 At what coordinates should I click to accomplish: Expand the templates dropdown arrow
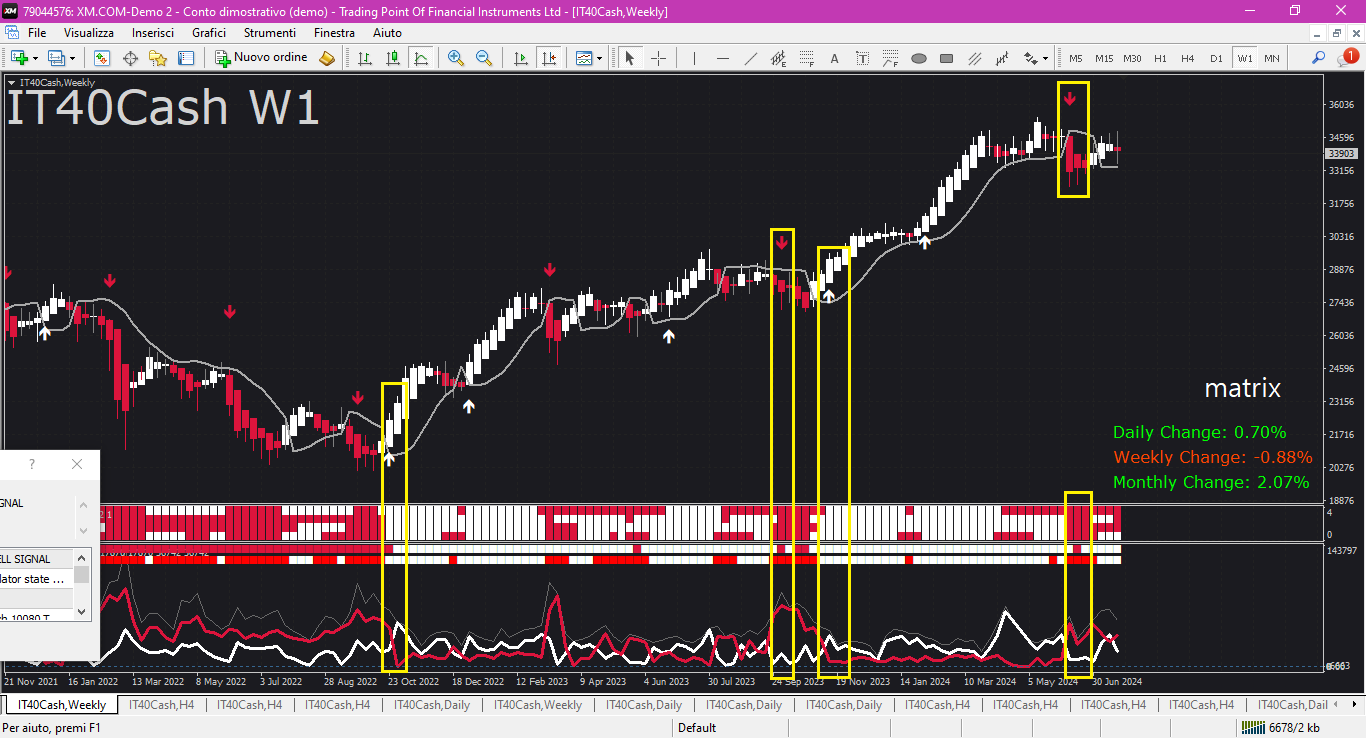(600, 58)
